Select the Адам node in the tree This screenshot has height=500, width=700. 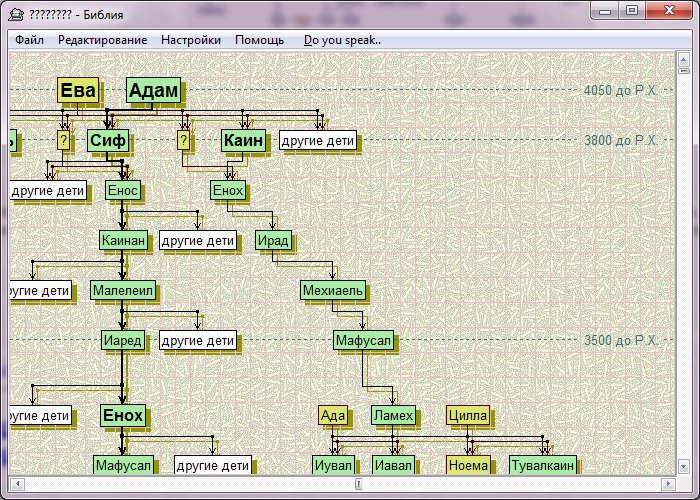[x=154, y=91]
